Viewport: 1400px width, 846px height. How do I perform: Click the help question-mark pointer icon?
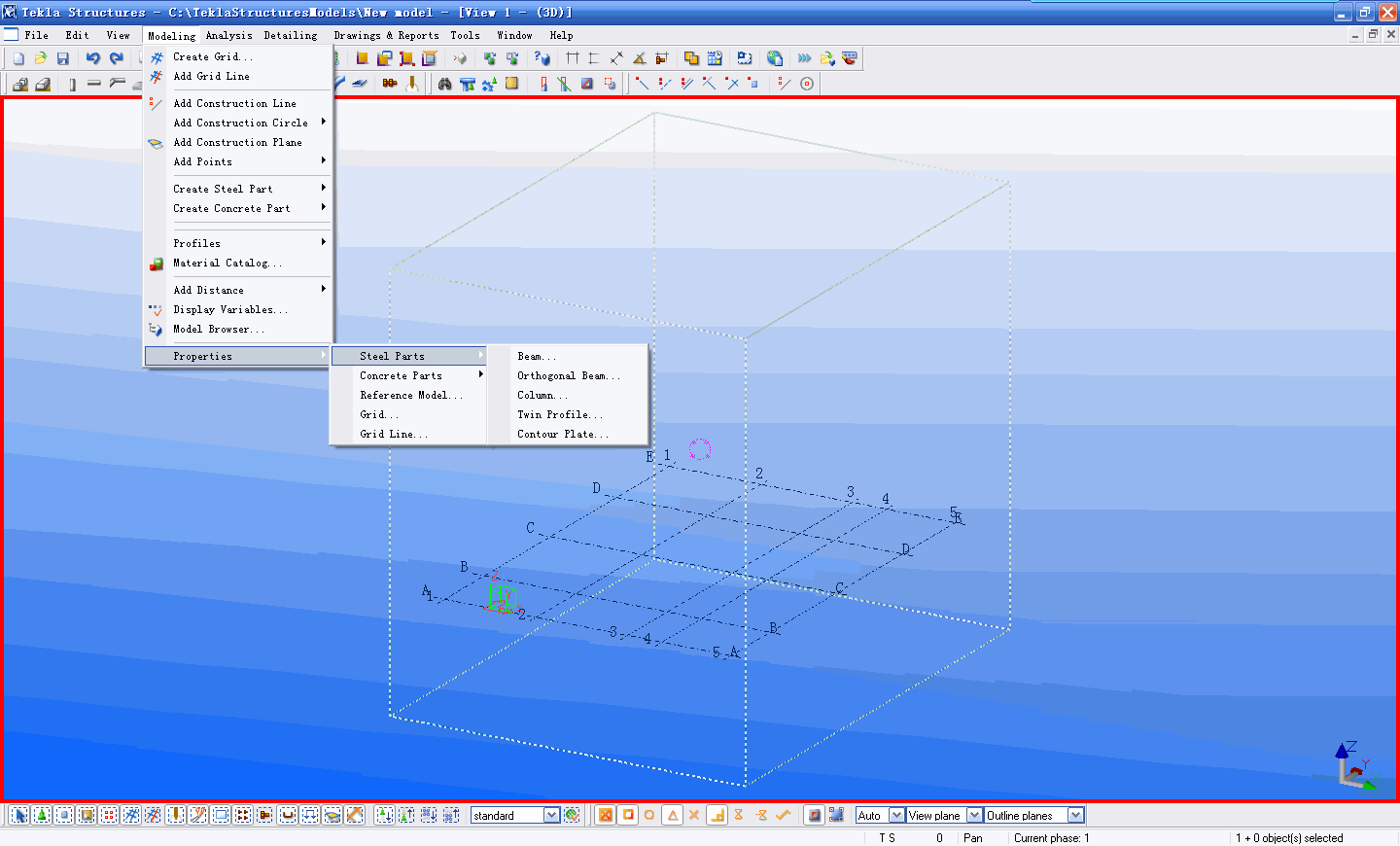pos(542,58)
